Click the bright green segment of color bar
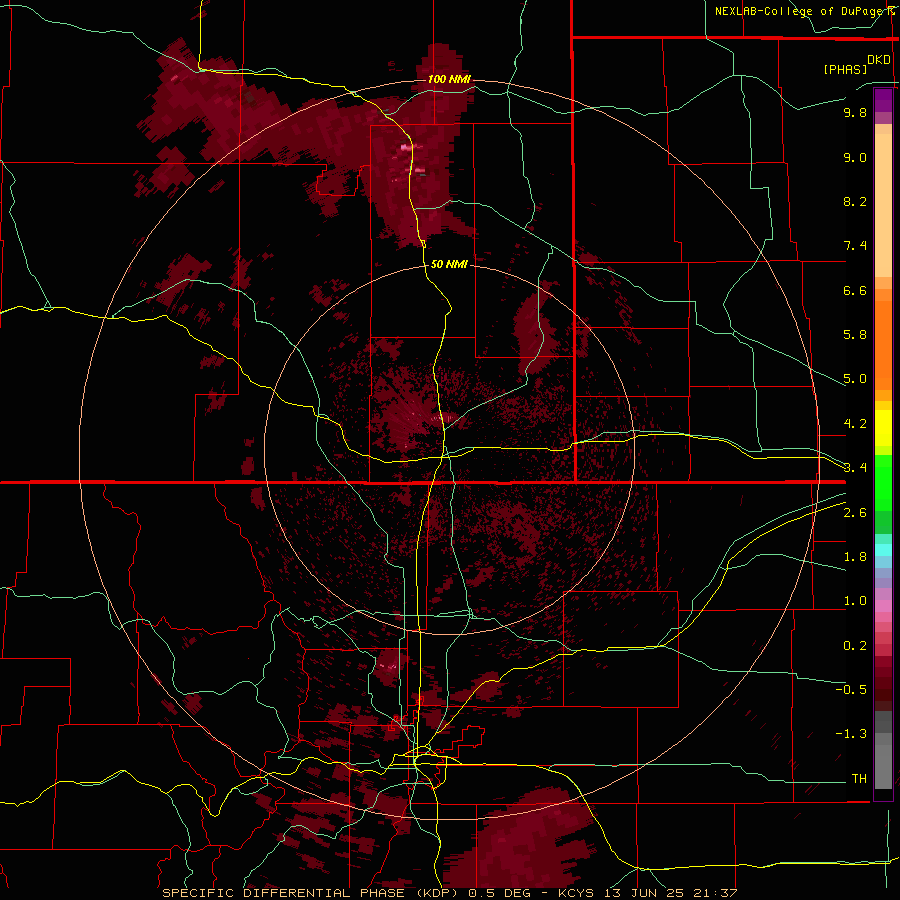Viewport: 900px width, 900px height. pos(883,483)
